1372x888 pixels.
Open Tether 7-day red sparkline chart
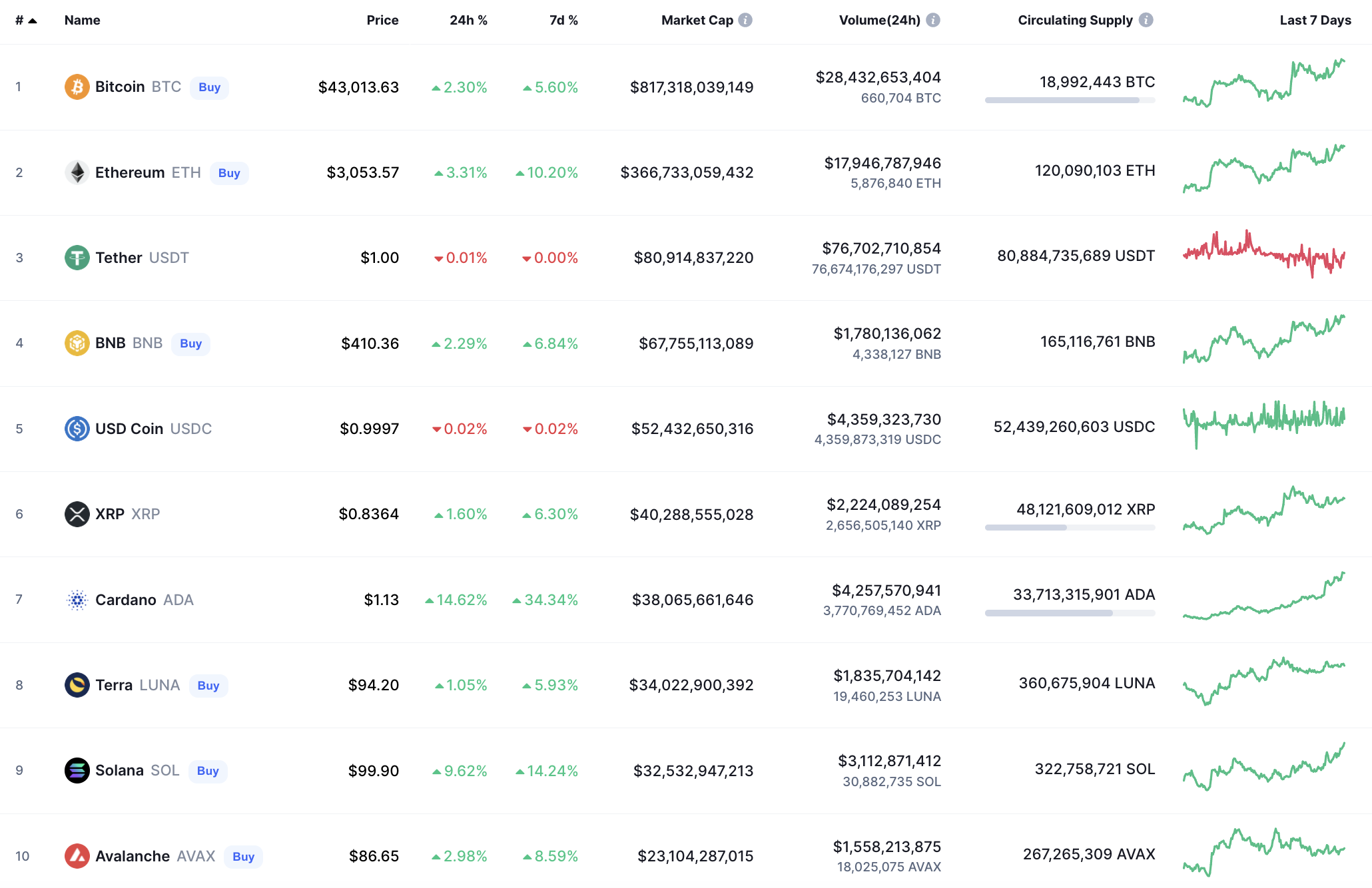(x=1263, y=255)
